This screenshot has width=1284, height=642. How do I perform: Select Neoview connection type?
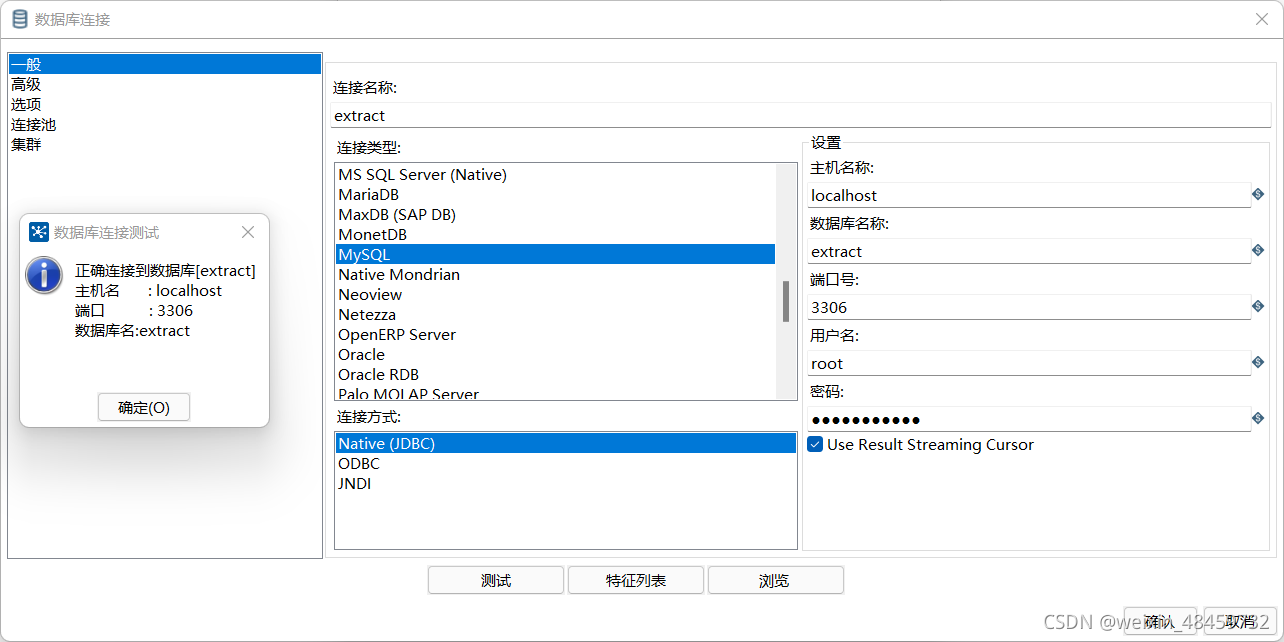[555, 294]
